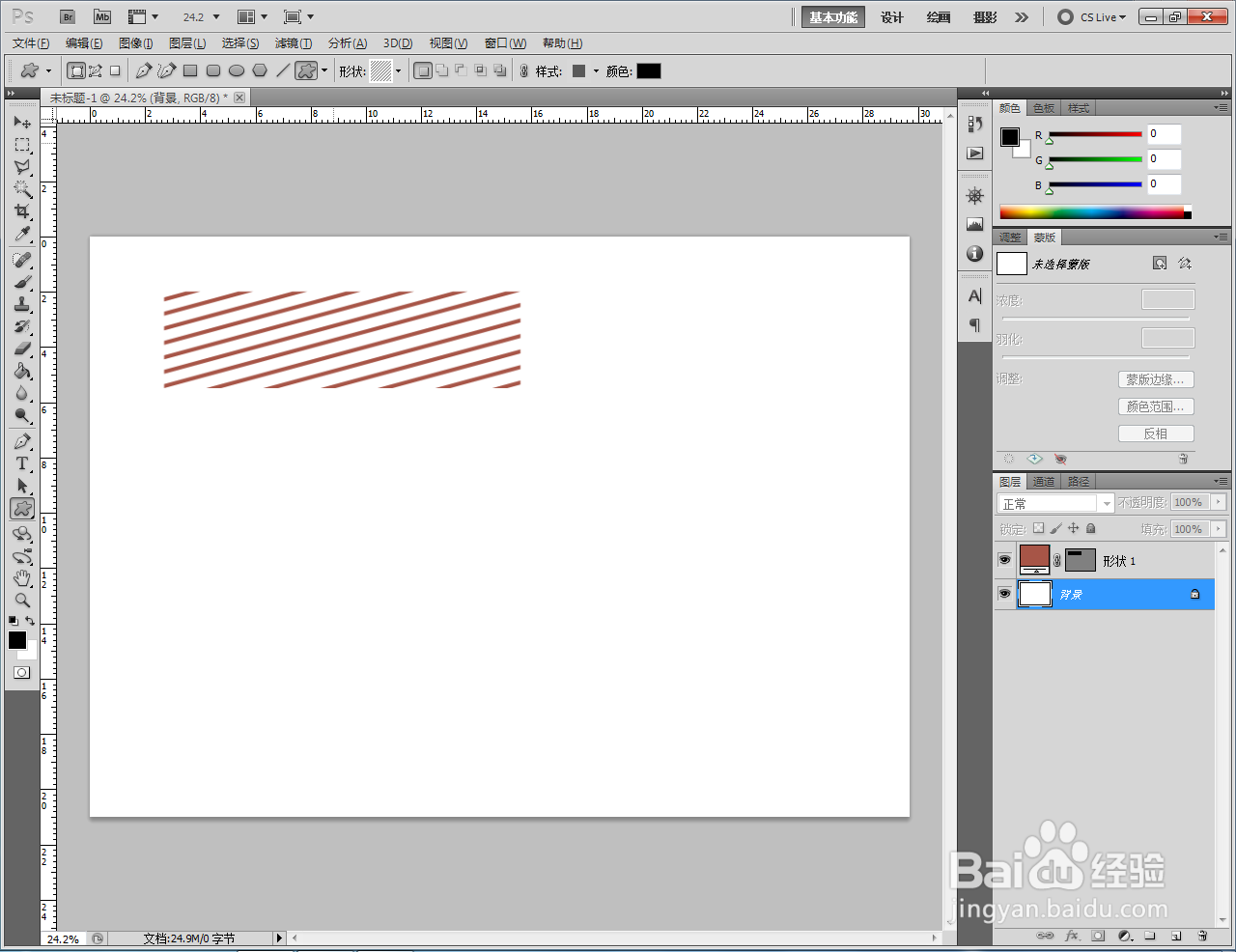Select the Zoom tool in the toolbox
Image resolution: width=1236 pixels, height=952 pixels.
pyautogui.click(x=22, y=601)
